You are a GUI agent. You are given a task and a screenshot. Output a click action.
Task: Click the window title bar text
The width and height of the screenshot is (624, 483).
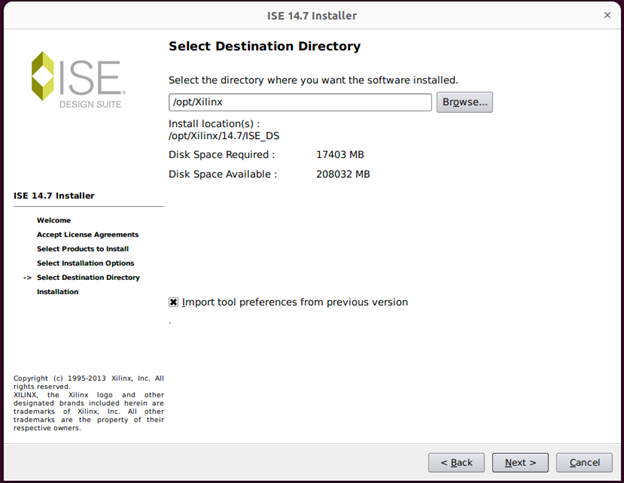click(312, 16)
